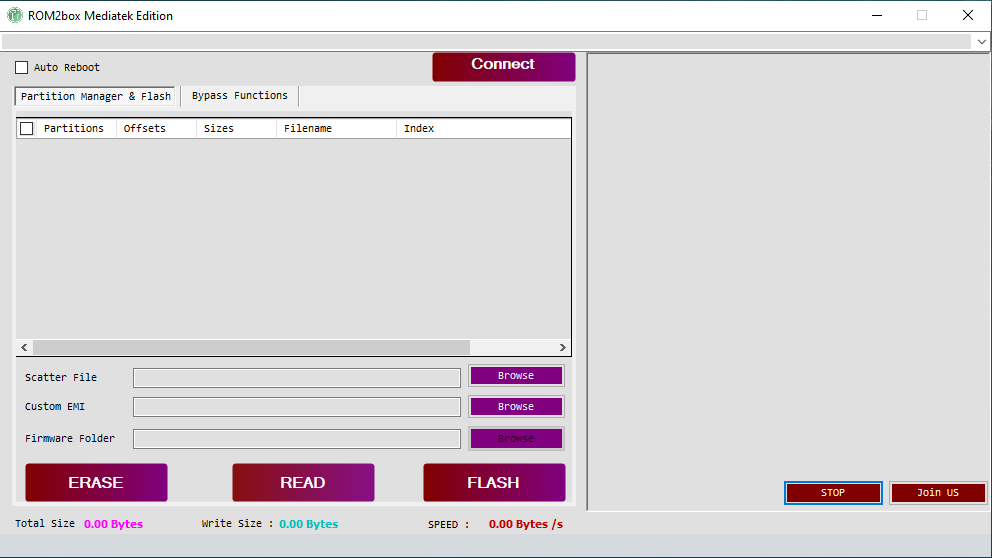
Task: Close the ROM2box window
Action: [x=968, y=15]
